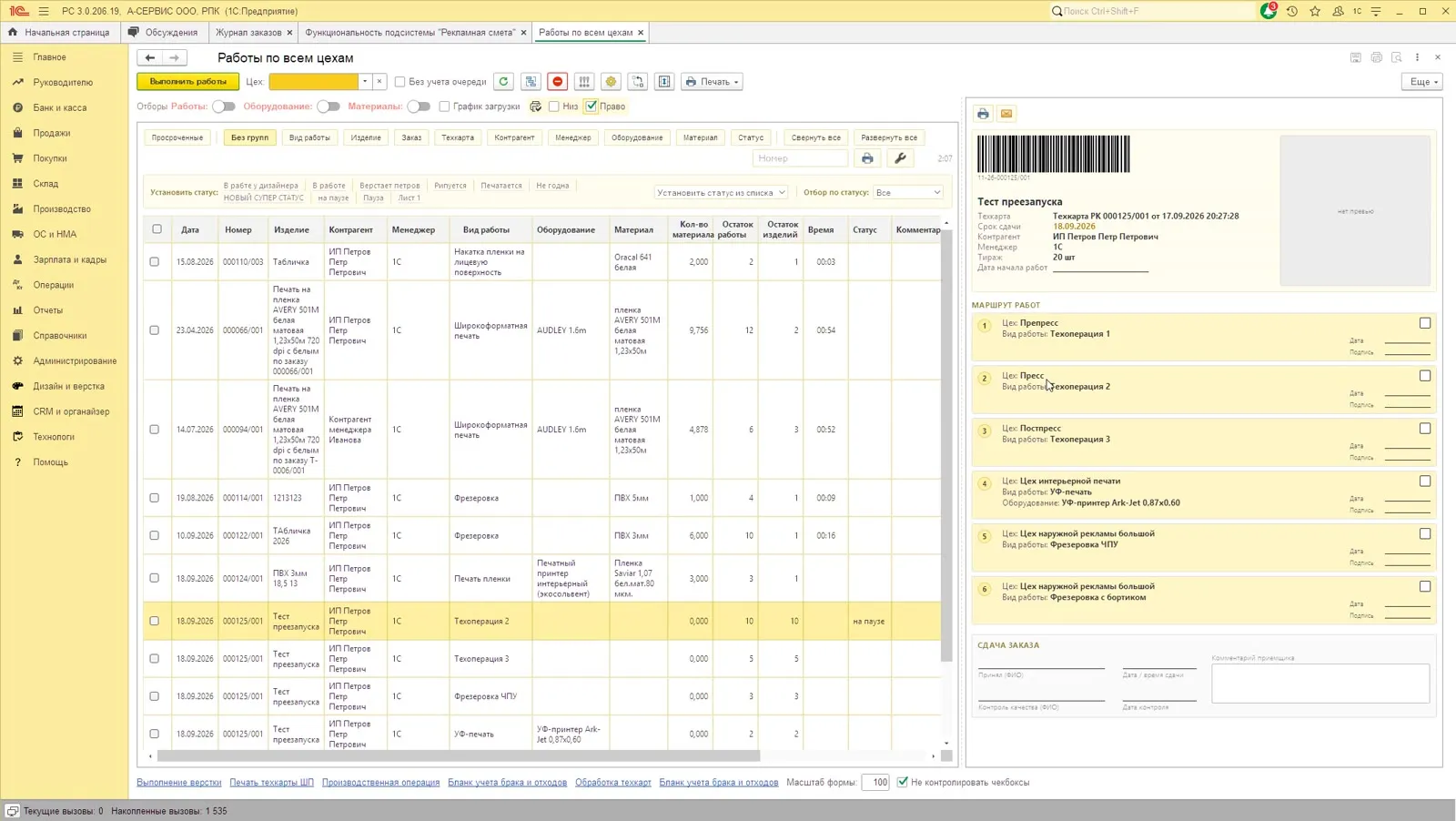Screen dimensions: 1456x821
Task: Open the Печать dropdown button
Action: 712,82
